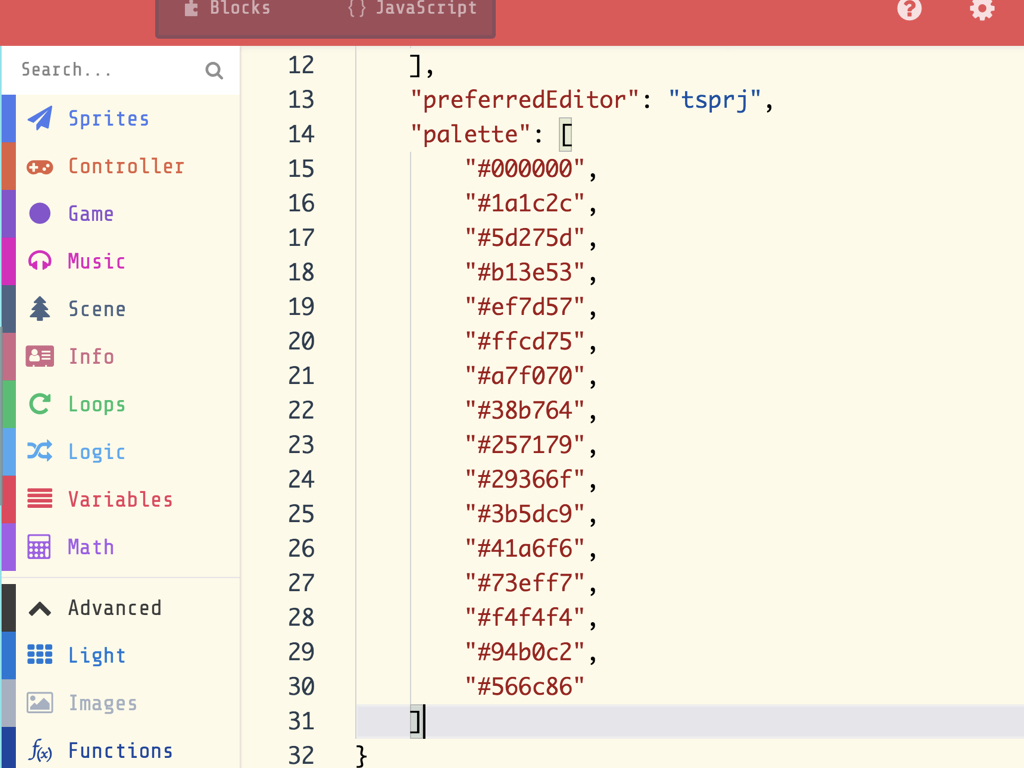Click the Music headphones icon

coord(40,261)
